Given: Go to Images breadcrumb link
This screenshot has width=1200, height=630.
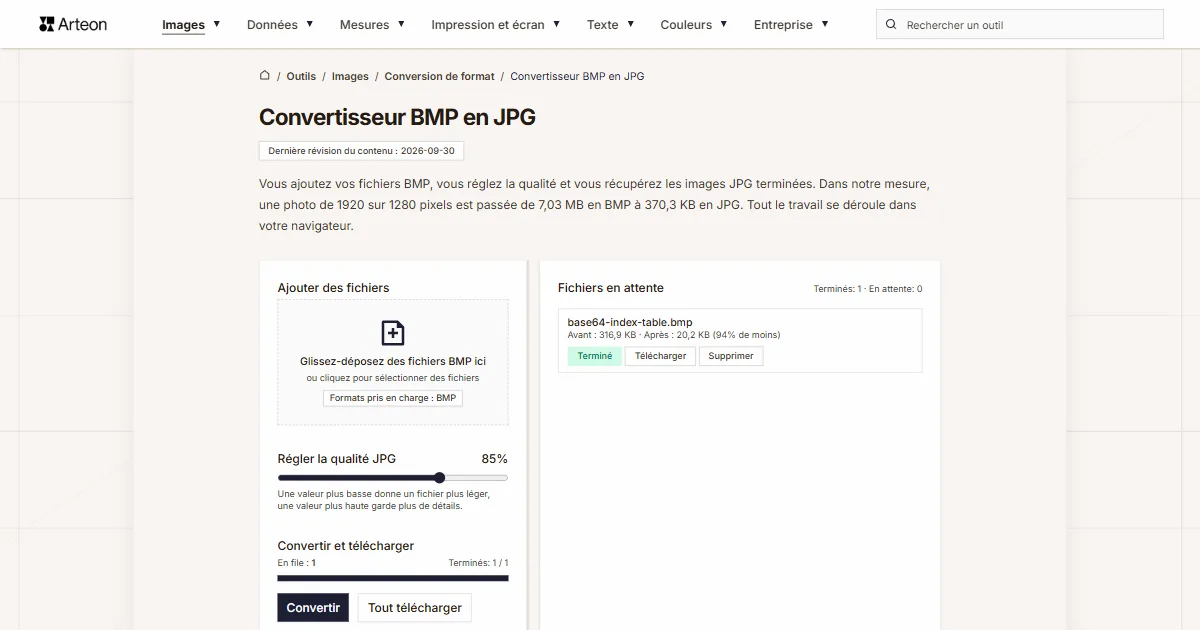Looking at the screenshot, I should [350, 76].
